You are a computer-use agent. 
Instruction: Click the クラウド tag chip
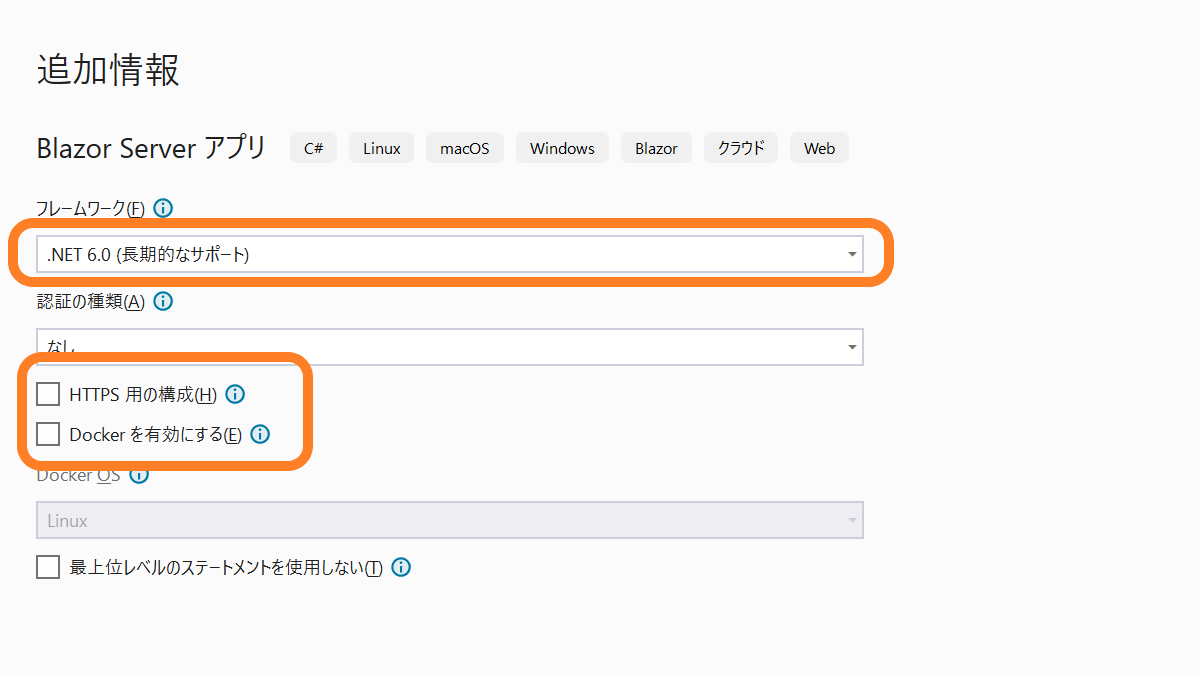pyautogui.click(x=741, y=148)
